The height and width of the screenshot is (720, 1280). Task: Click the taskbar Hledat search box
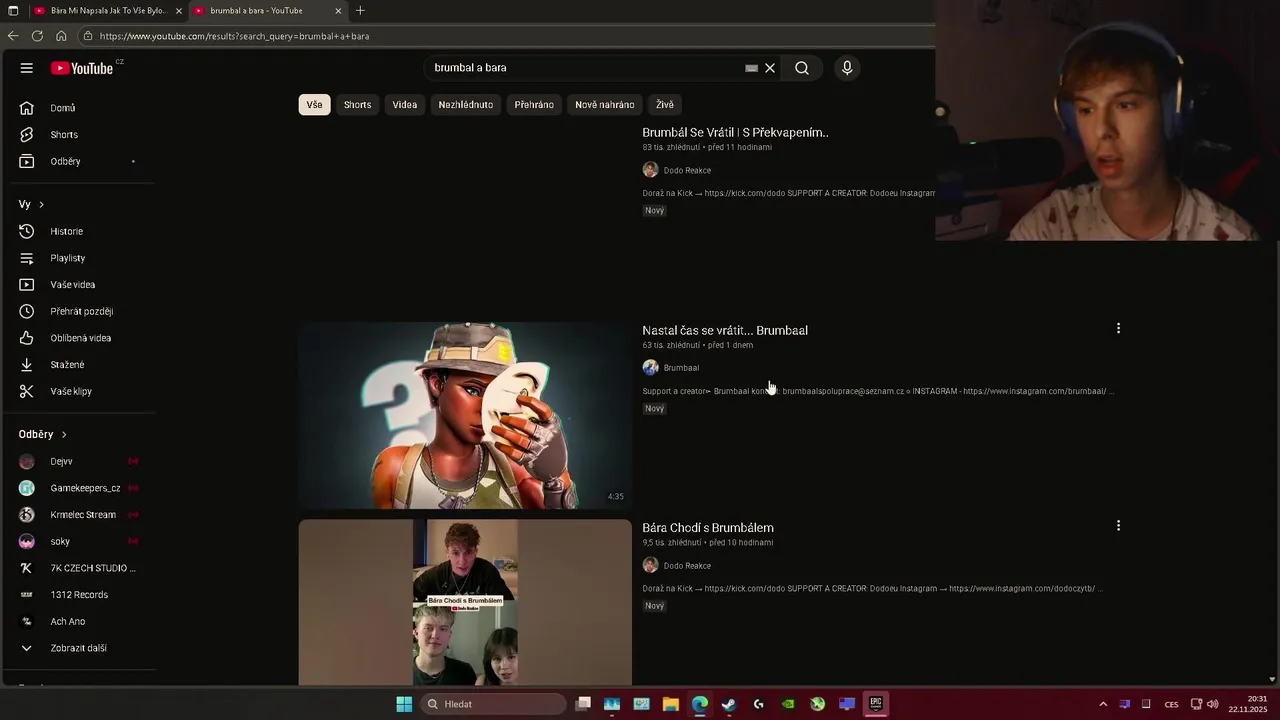[x=493, y=704]
